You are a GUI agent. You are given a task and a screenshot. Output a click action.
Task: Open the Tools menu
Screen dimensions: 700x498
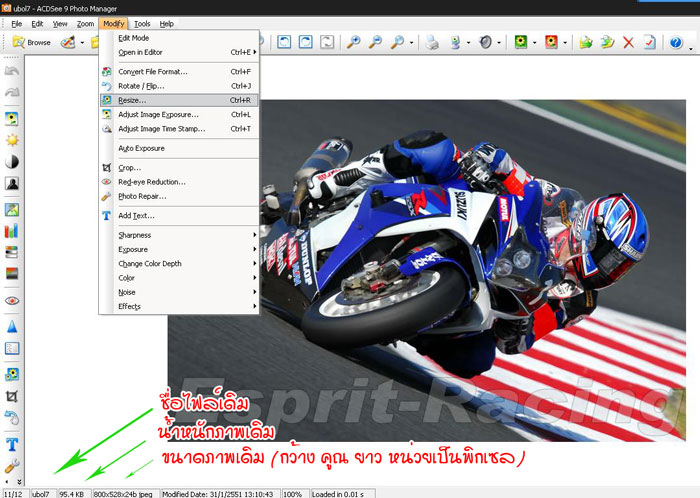(142, 23)
